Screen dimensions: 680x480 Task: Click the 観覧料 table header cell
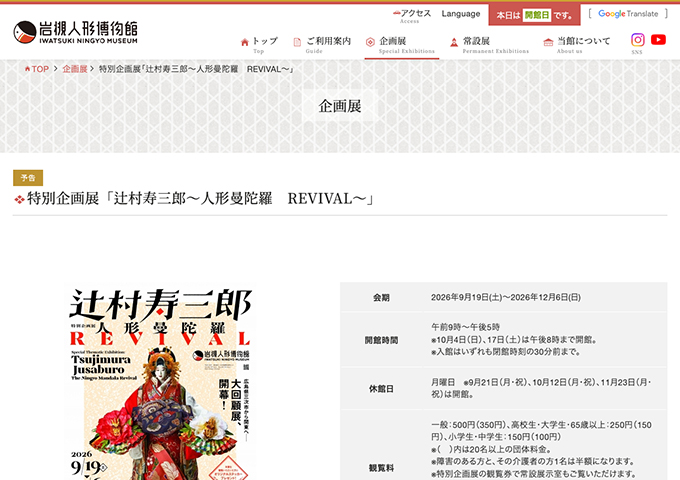pos(381,467)
